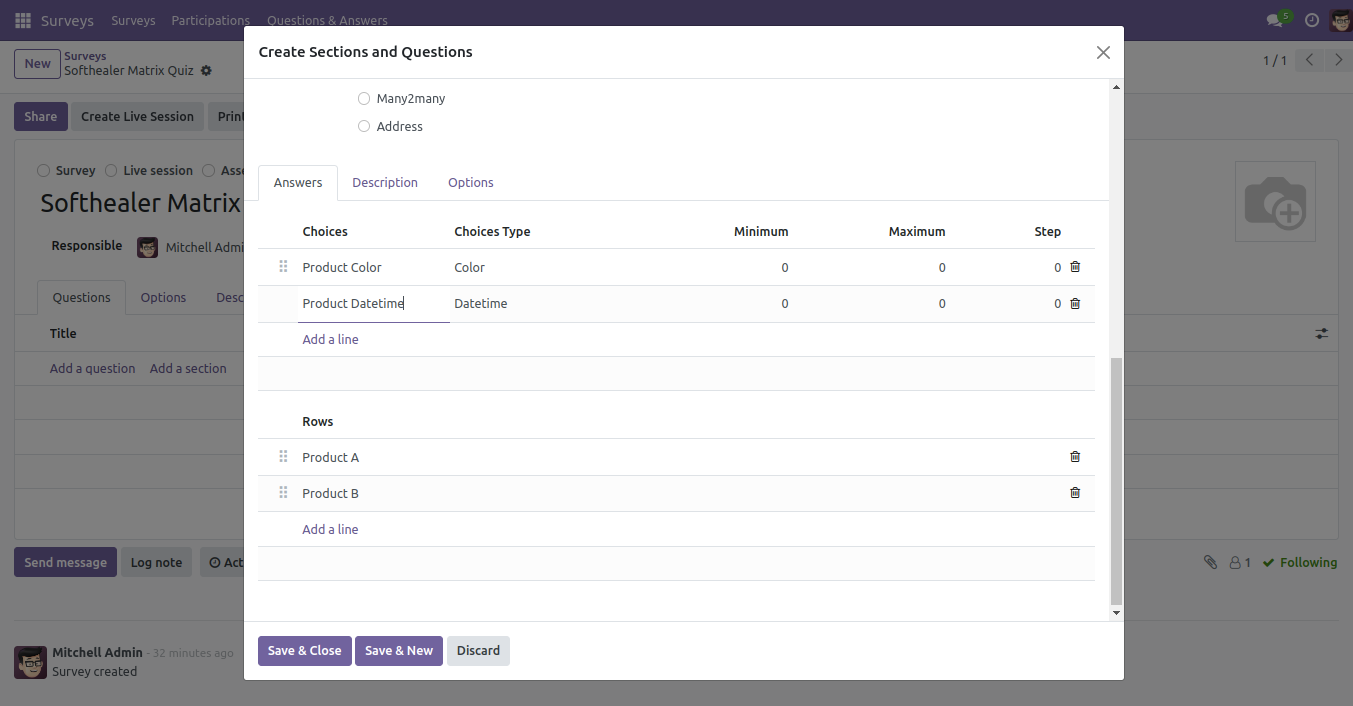Click the Surveys app title
This screenshot has width=1353, height=706.
point(67,20)
